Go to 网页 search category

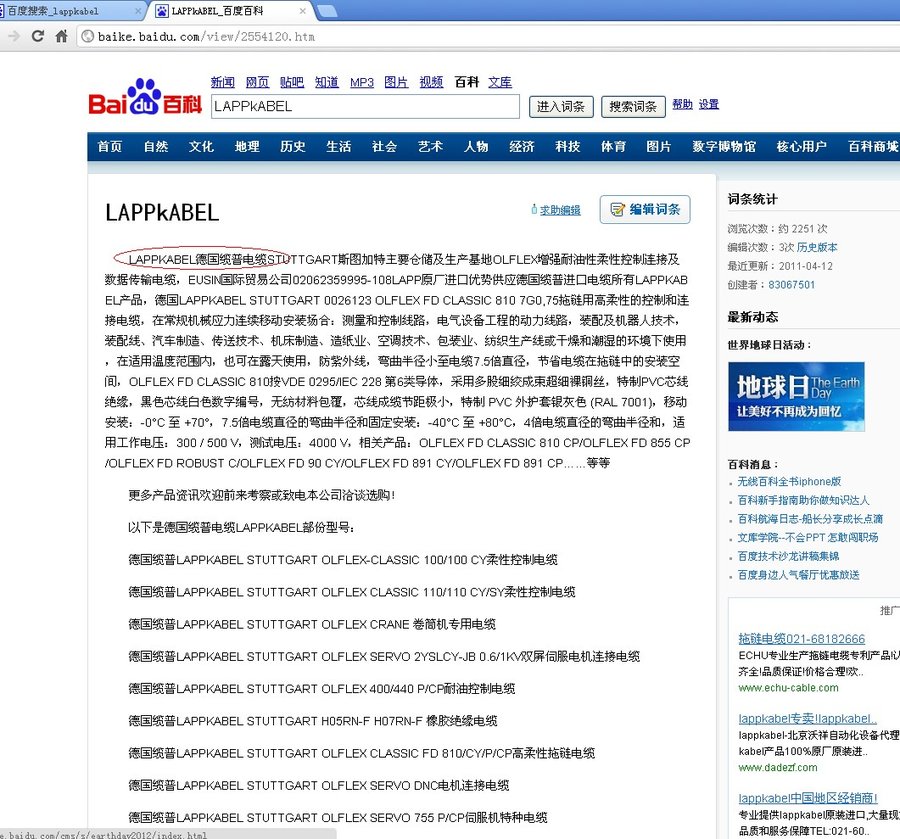pyautogui.click(x=257, y=82)
